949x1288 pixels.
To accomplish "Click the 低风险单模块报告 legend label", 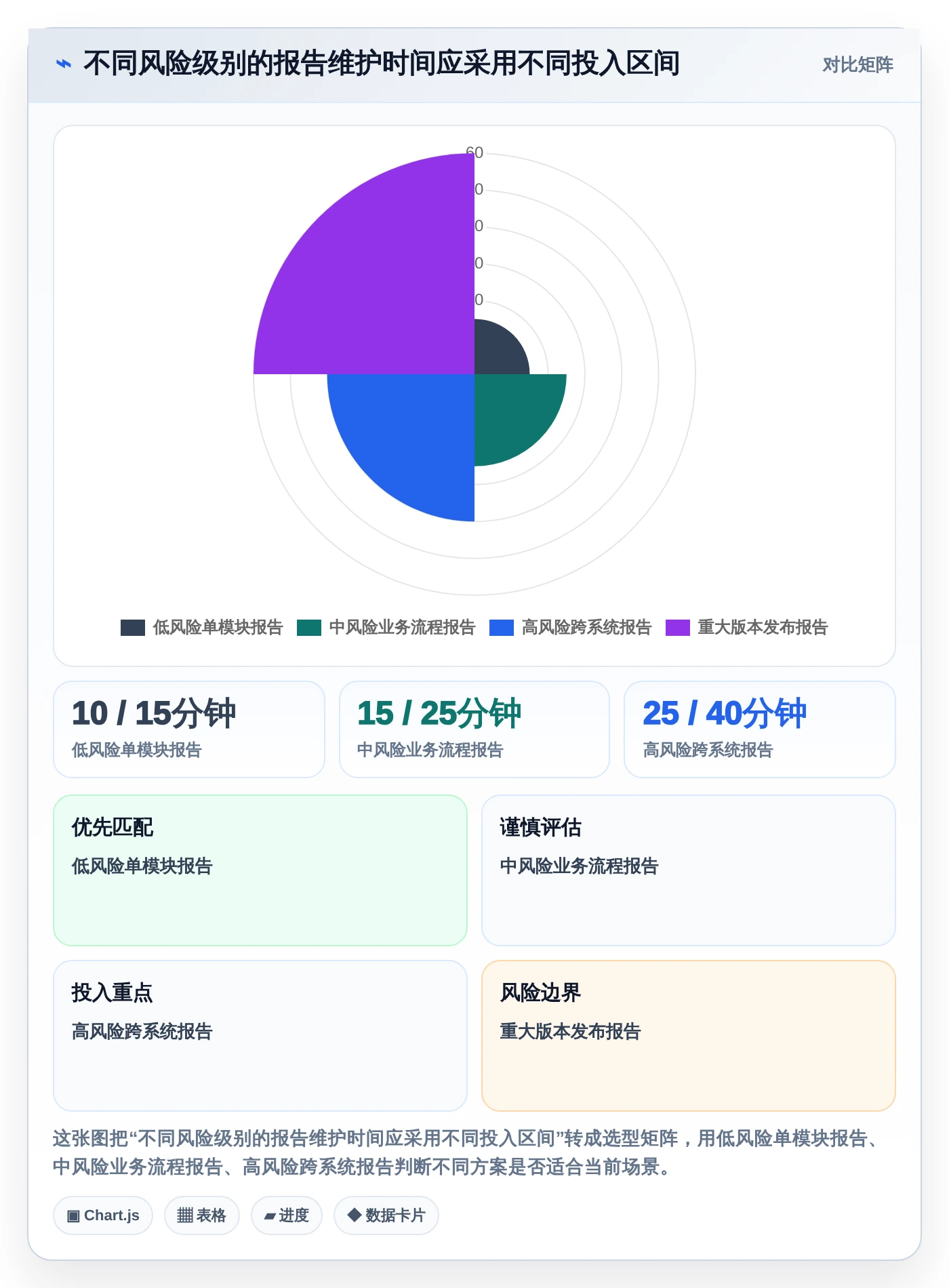I will click(218, 628).
